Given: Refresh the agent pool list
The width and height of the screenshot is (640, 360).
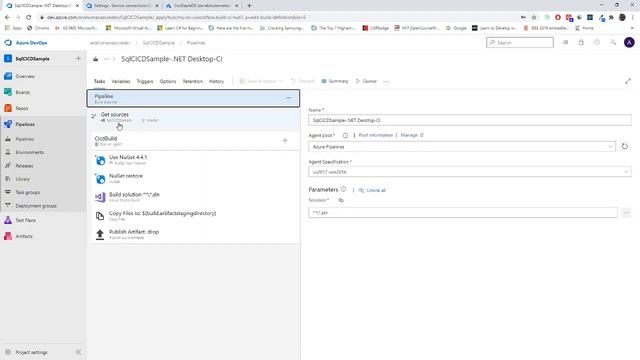Looking at the screenshot, I should click(x=624, y=146).
